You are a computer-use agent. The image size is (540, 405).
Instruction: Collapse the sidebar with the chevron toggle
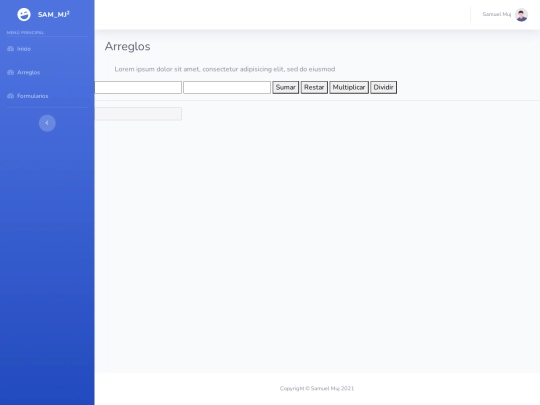pos(47,123)
